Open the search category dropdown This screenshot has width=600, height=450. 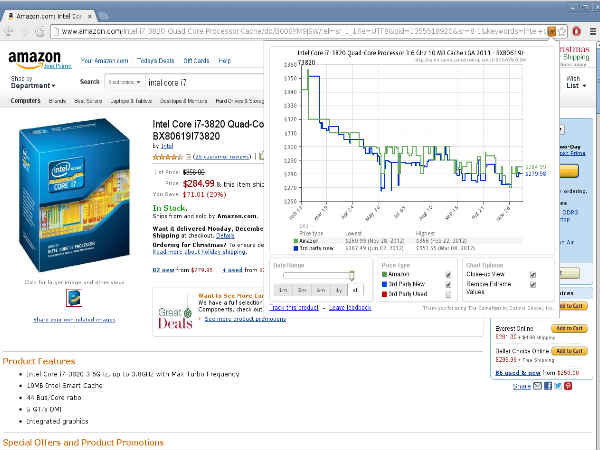point(124,82)
